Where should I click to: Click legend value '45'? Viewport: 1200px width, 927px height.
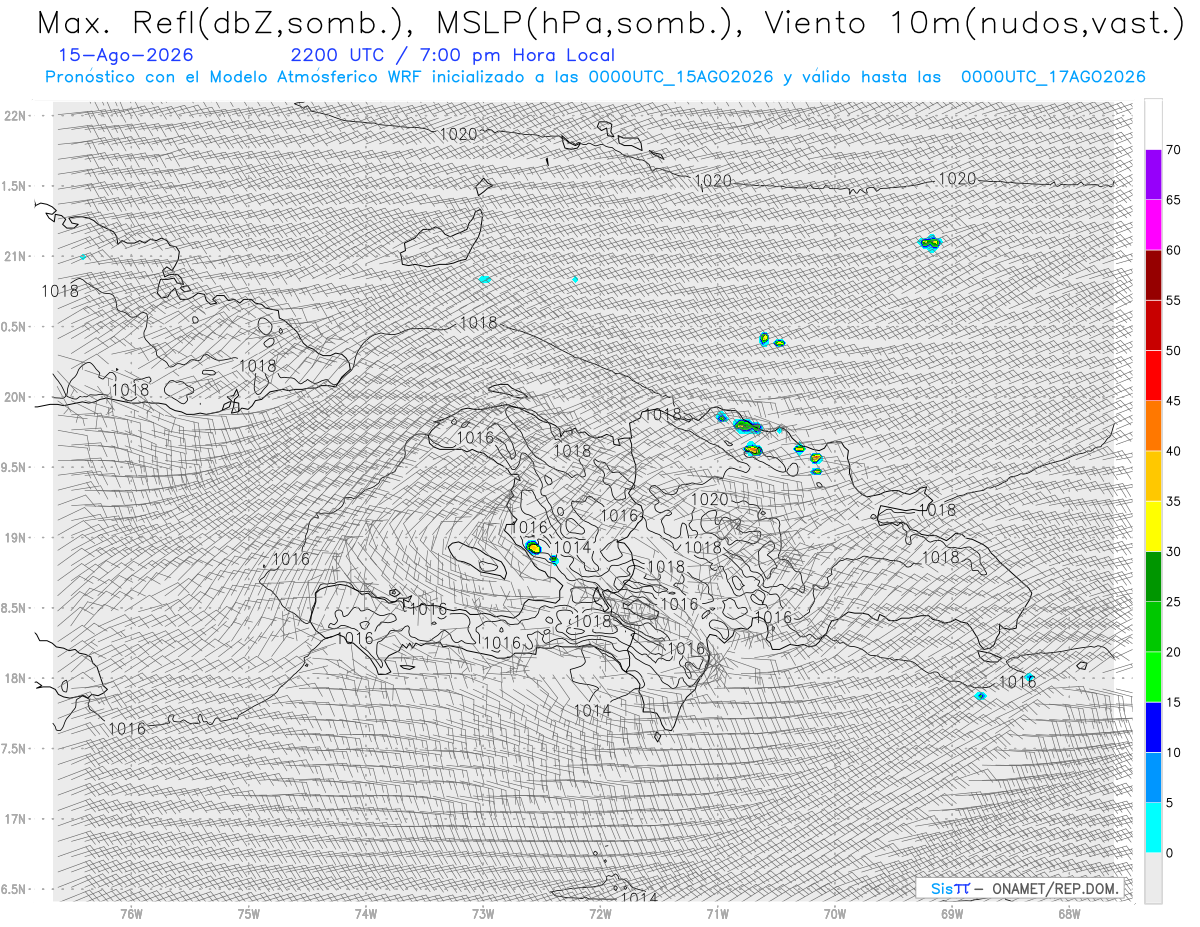1173,401
